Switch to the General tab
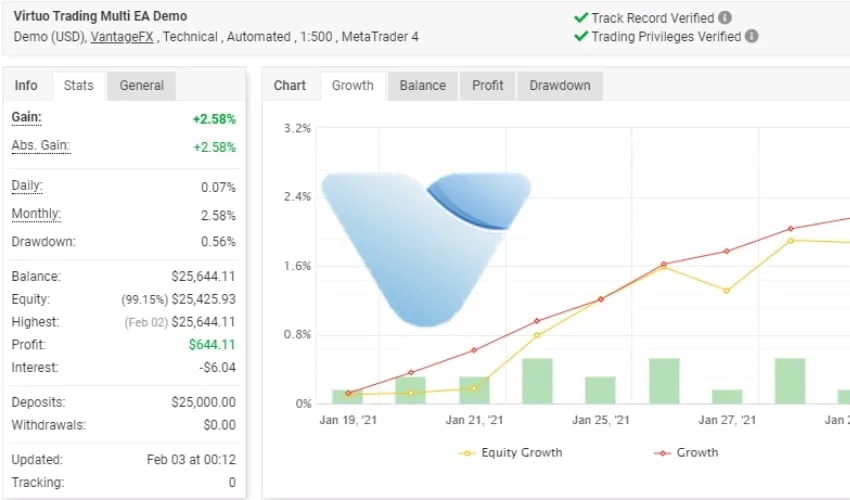850x500 pixels. click(x=141, y=85)
